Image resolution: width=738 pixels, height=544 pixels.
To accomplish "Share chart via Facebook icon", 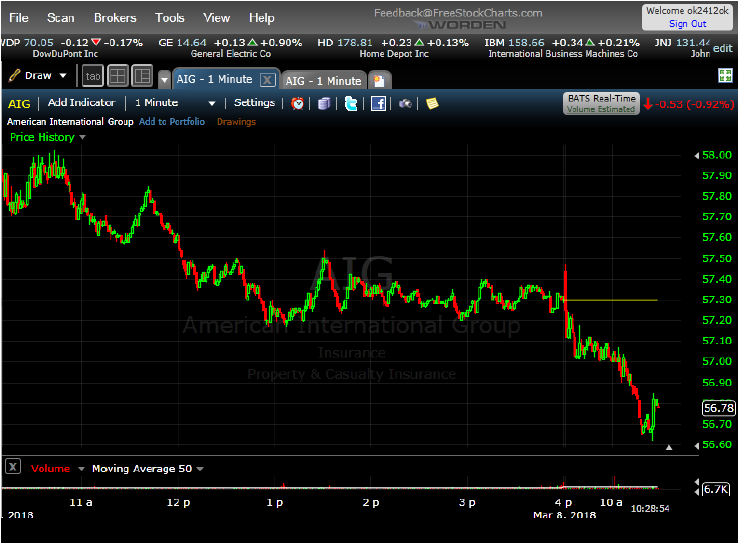I will [x=378, y=104].
